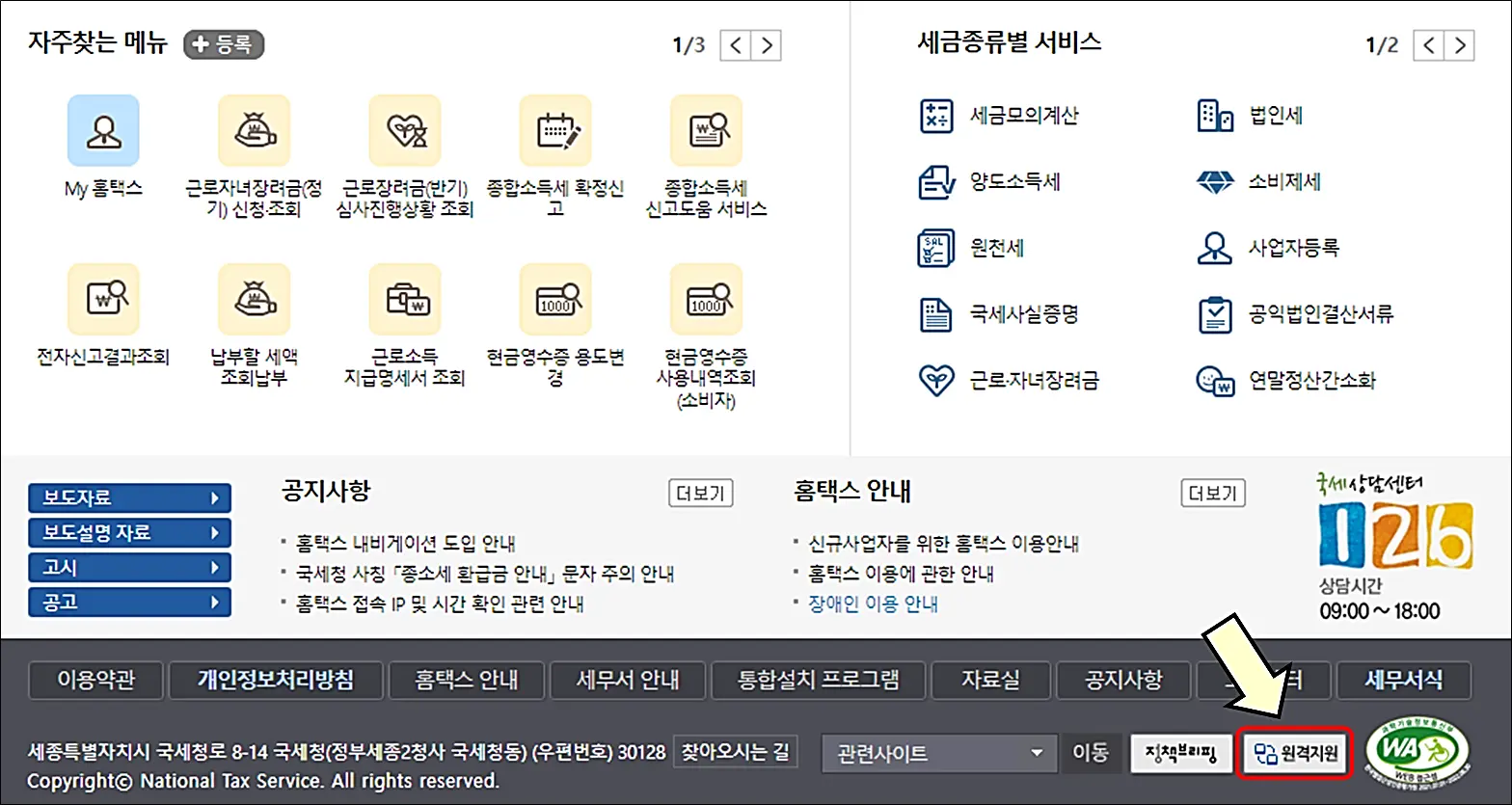Click 이동 button beside 관련사이트
The height and width of the screenshot is (805, 1512).
point(1091,753)
